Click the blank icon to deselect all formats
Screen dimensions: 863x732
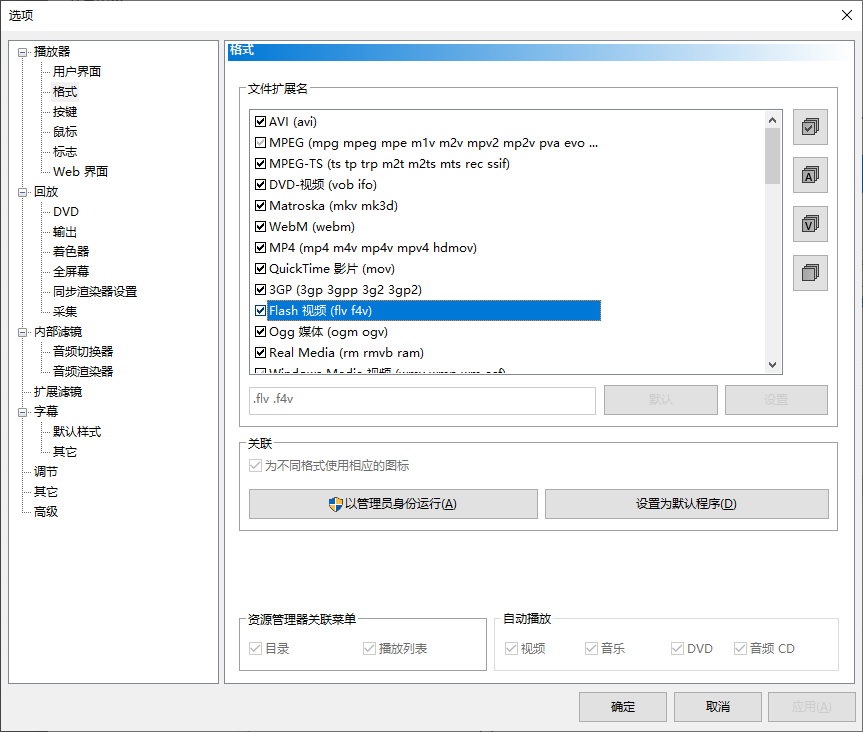(x=810, y=272)
